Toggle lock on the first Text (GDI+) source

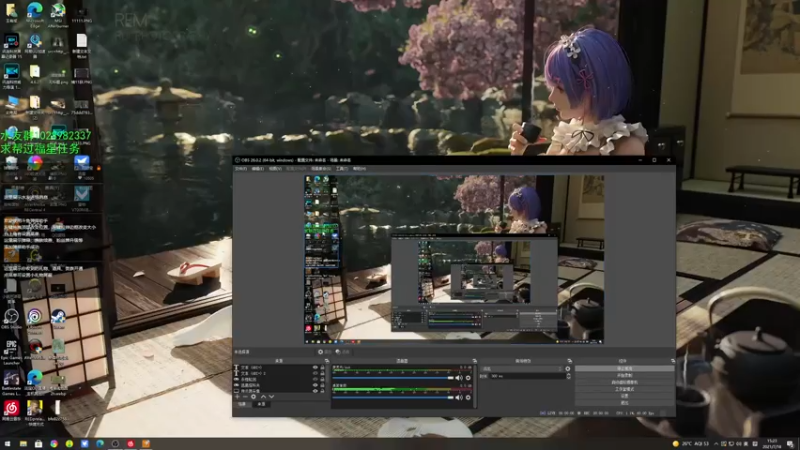coord(322,367)
